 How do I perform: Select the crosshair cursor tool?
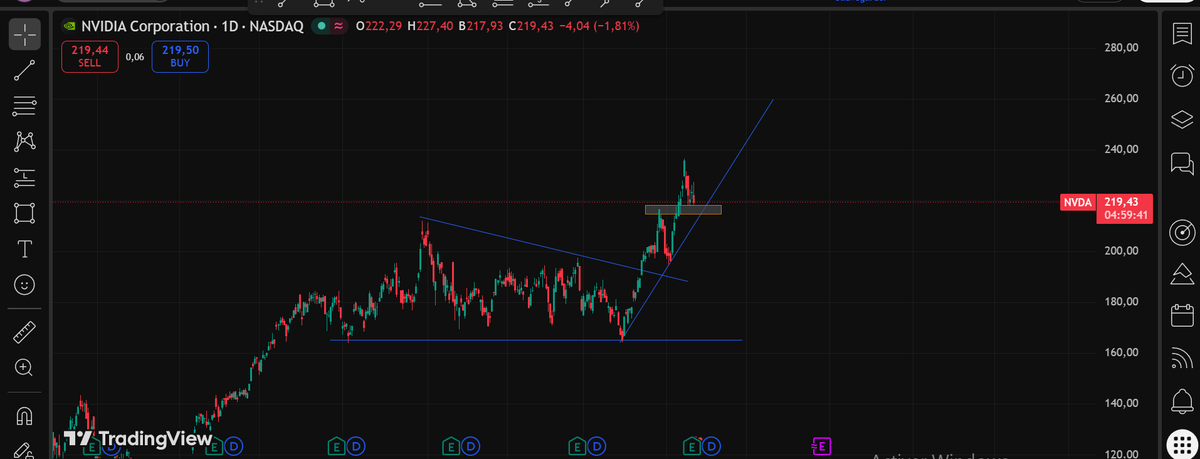click(x=25, y=35)
